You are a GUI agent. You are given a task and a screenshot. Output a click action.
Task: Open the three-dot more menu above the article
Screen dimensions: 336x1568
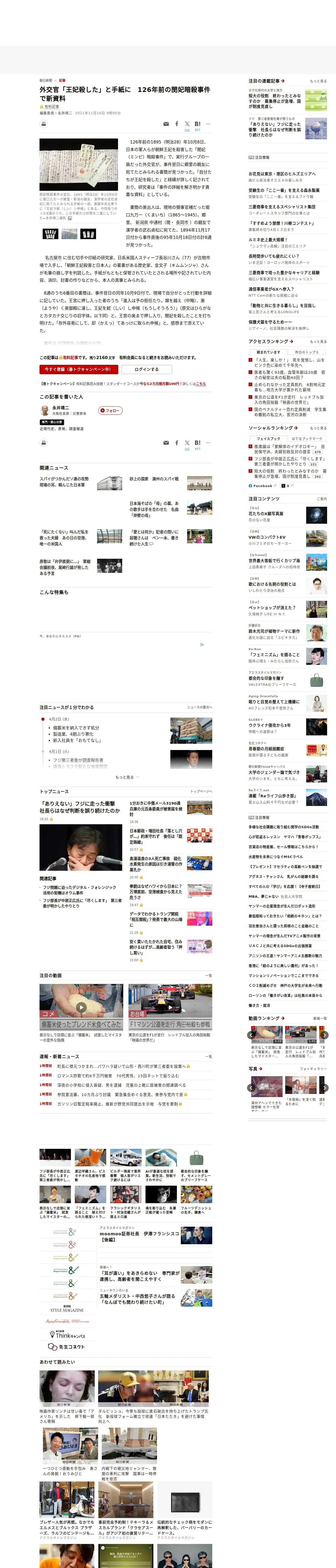(x=208, y=124)
